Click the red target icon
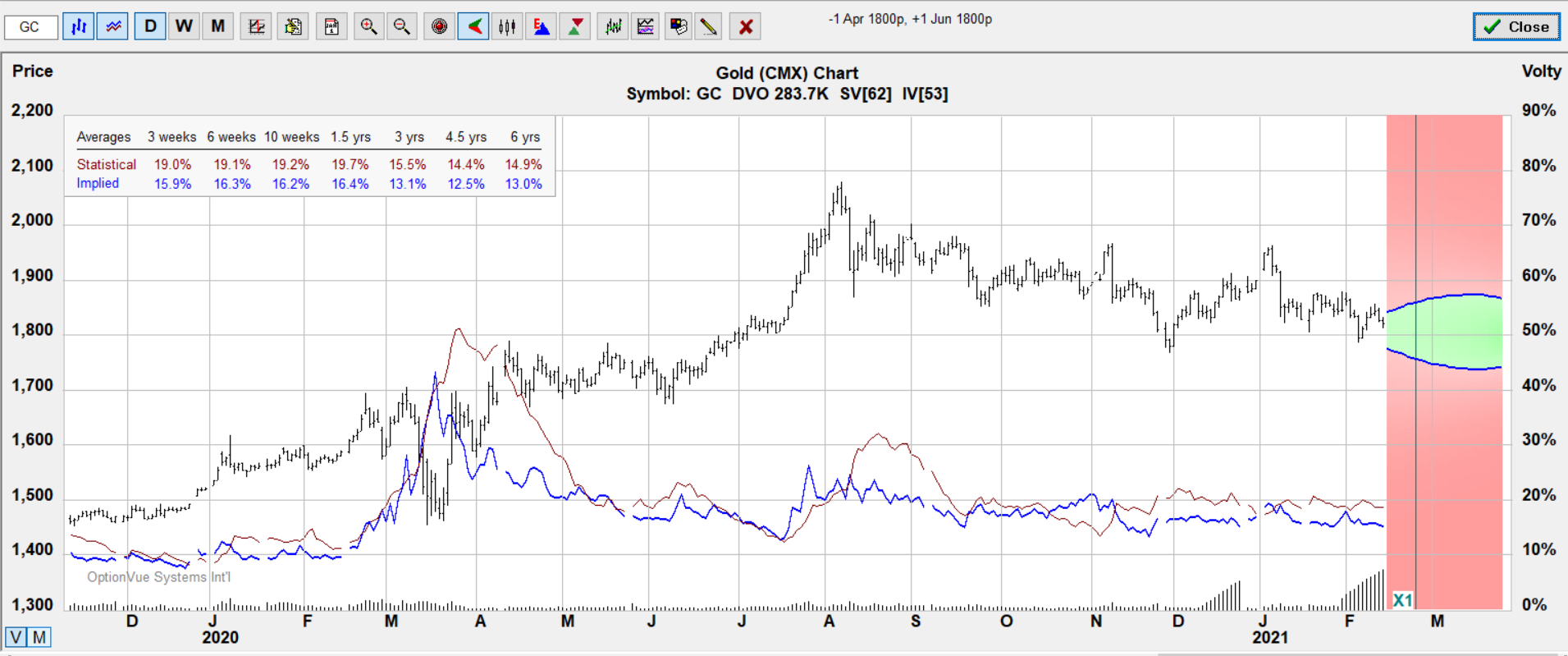 point(440,27)
